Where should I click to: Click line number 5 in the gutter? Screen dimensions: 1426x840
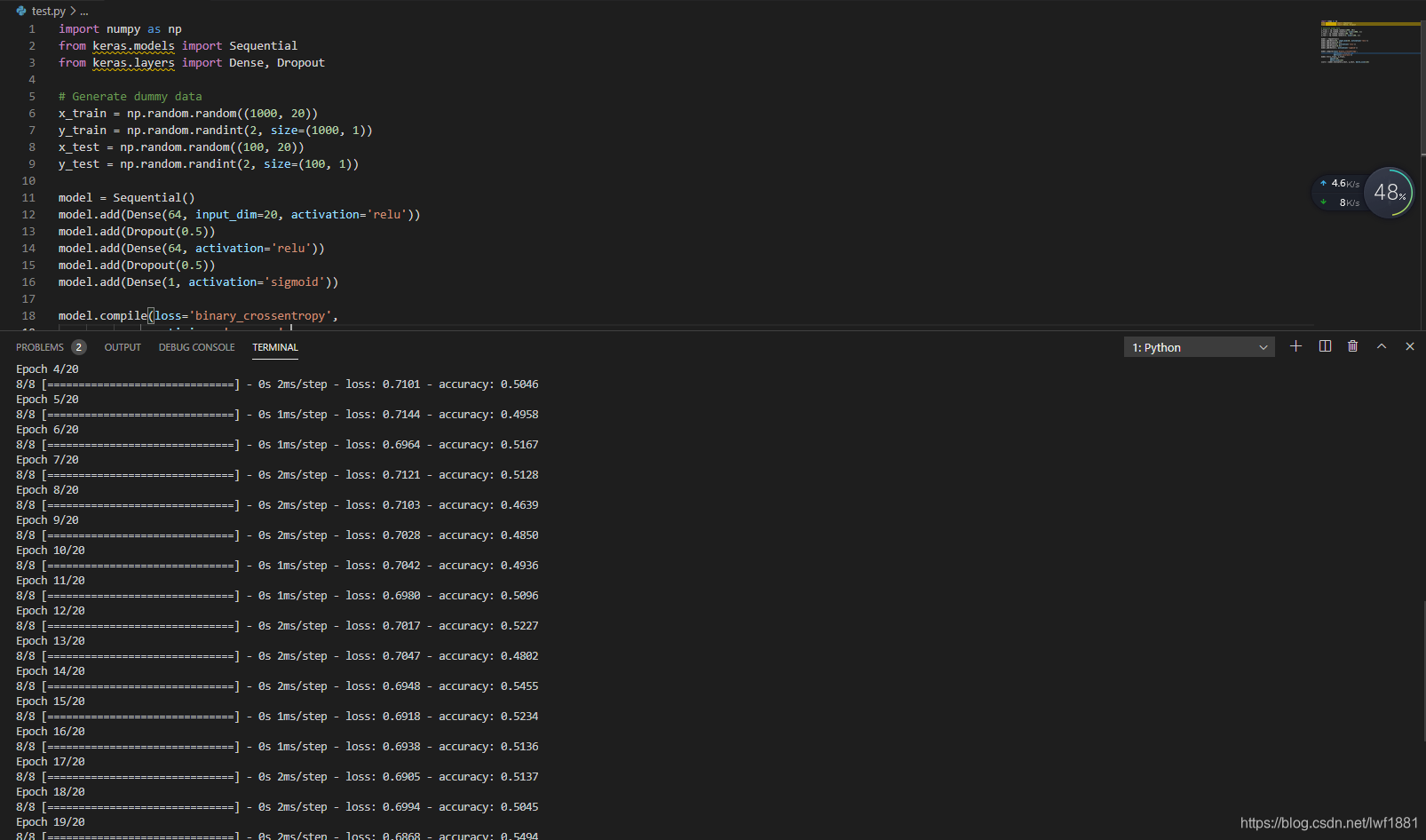pyautogui.click(x=32, y=96)
